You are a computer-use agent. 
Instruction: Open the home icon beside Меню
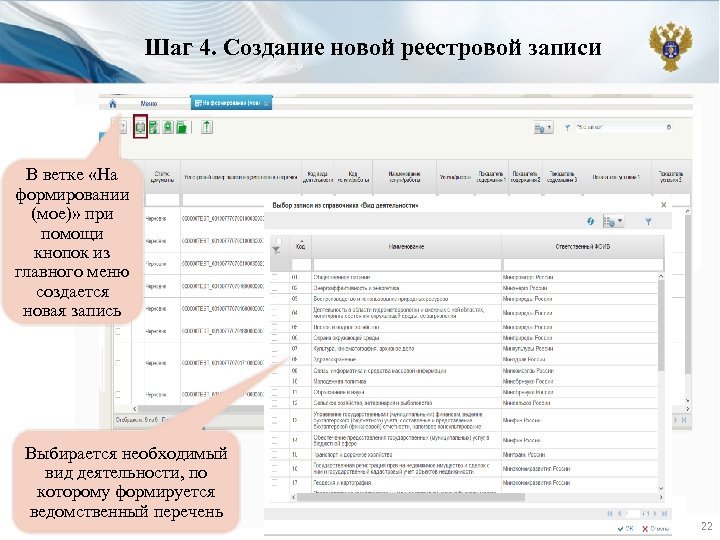click(x=112, y=104)
